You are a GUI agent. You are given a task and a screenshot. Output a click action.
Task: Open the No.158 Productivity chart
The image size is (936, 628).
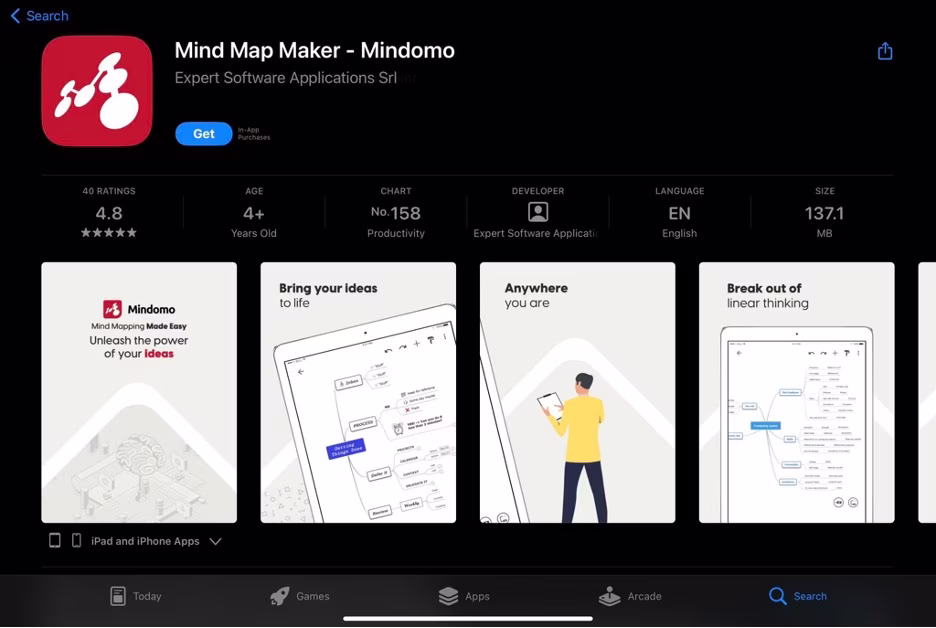(396, 213)
